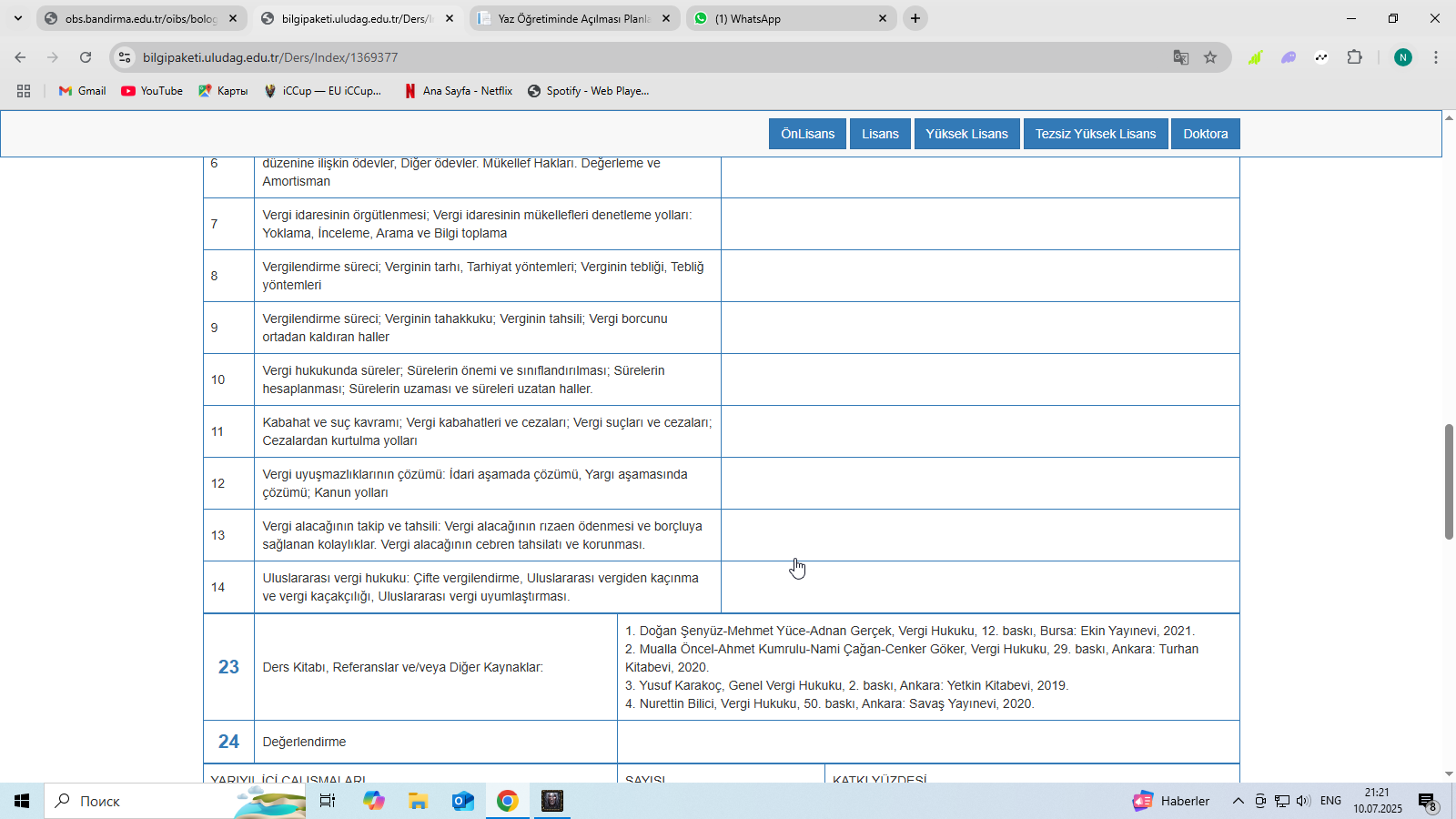Click reference 'Doğan Şenyüz-Mehmet Yüce-Adnan Gerçek'

tap(765, 631)
